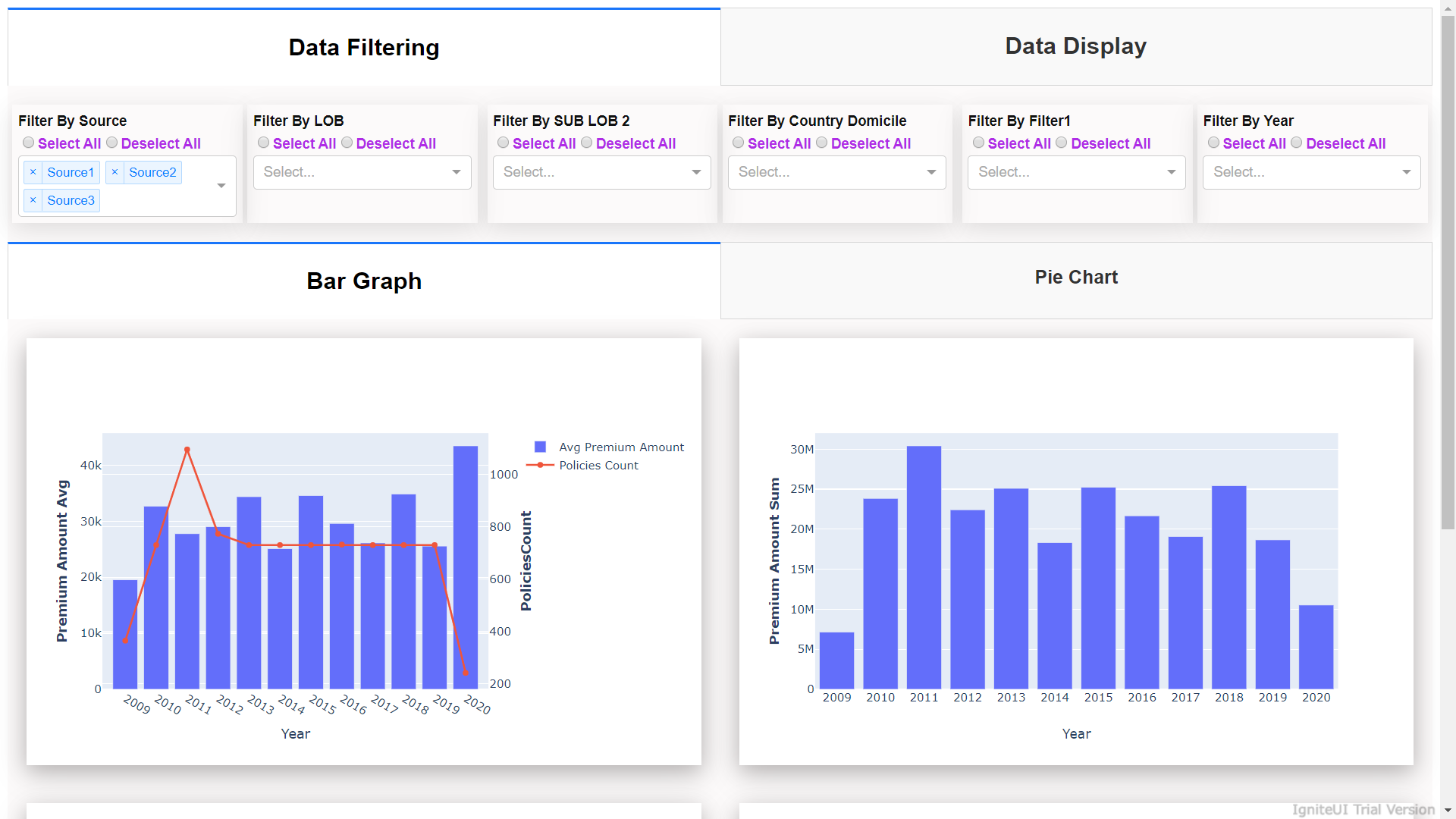Toggle the Avg Premium Amount legend swatch

pos(540,447)
